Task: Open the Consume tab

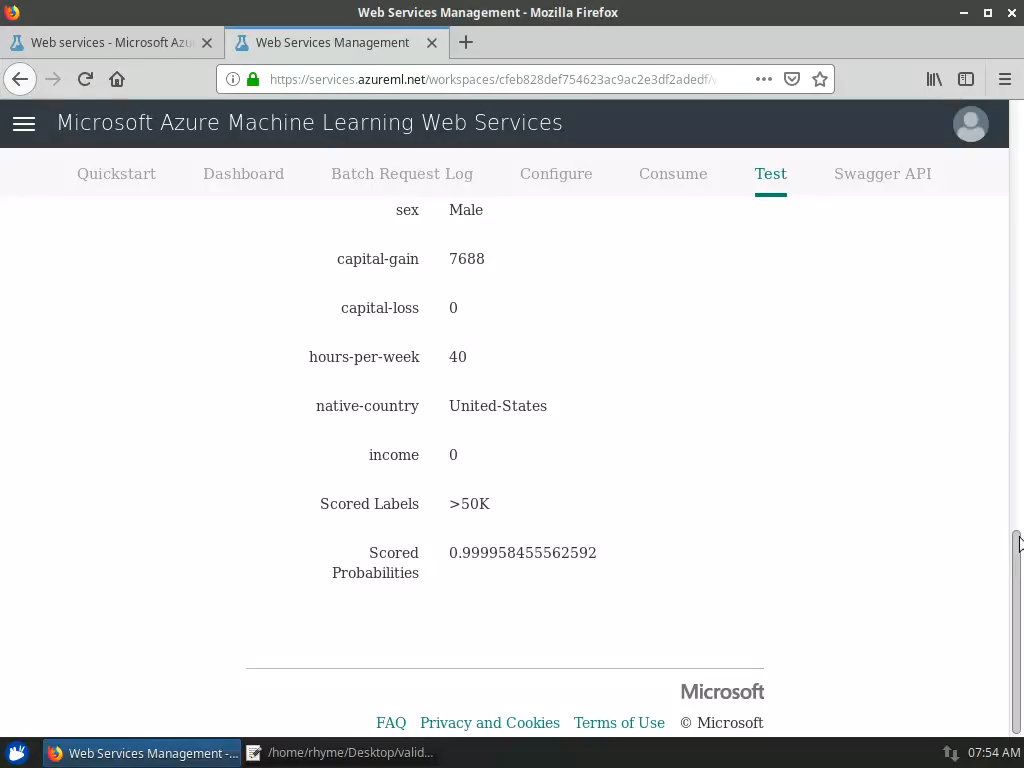Action: point(673,174)
